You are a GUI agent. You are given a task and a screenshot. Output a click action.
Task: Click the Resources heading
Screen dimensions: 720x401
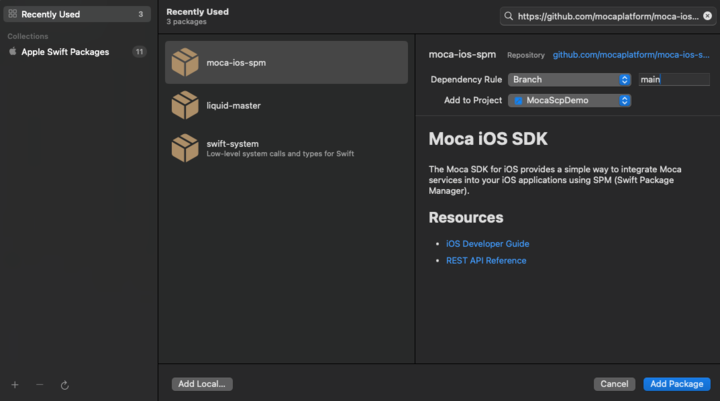tap(466, 217)
